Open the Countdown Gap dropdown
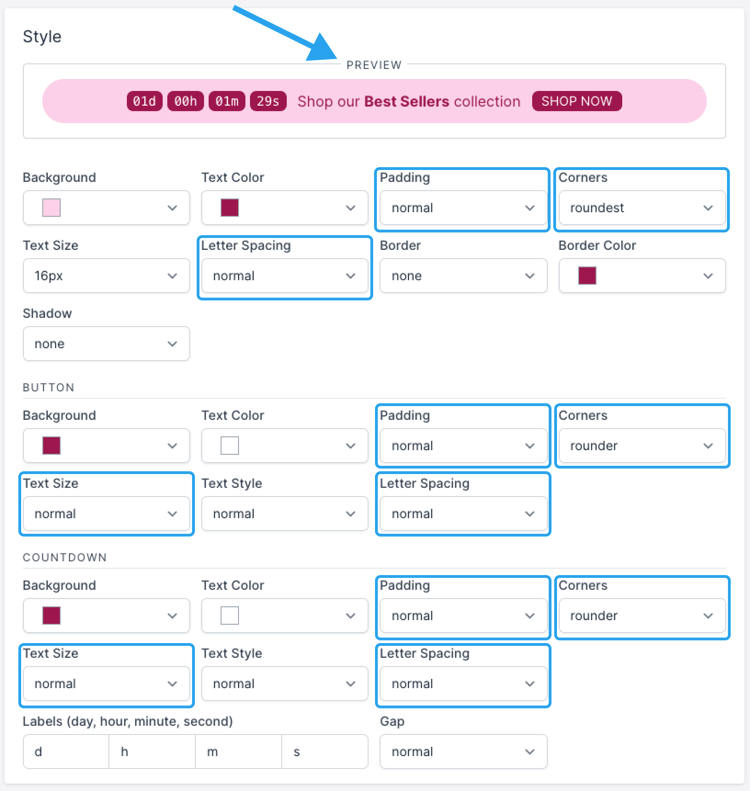 click(463, 752)
